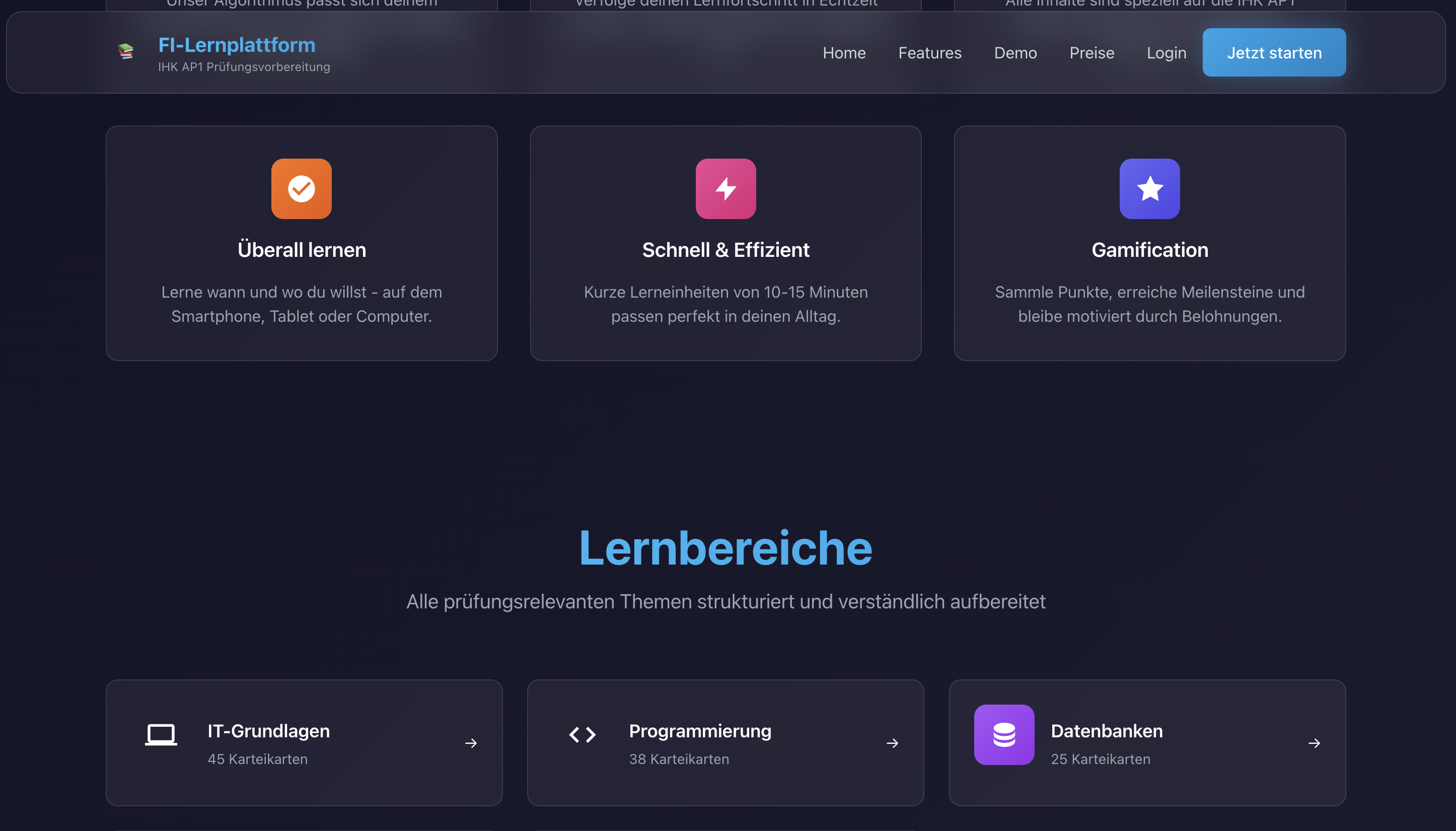Click the Jetzt starten button

(1274, 52)
